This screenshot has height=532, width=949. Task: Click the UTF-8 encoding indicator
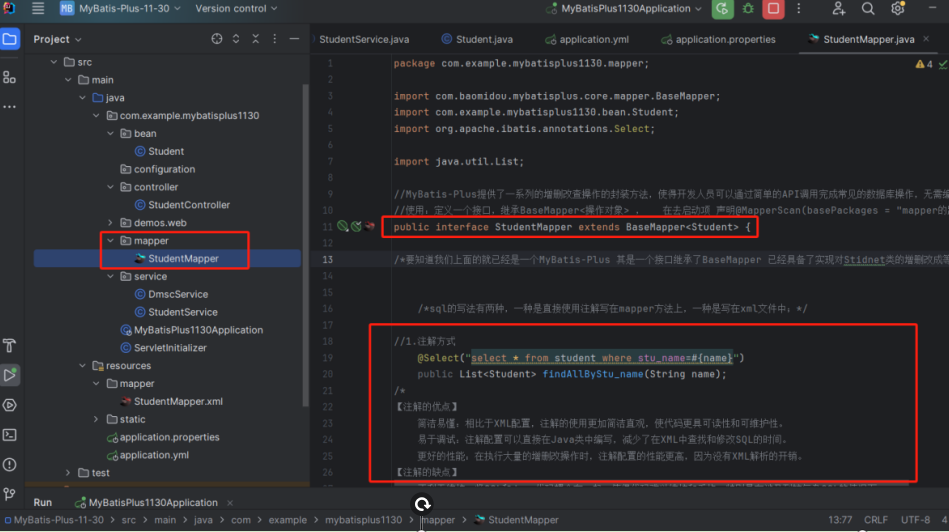(x=915, y=520)
